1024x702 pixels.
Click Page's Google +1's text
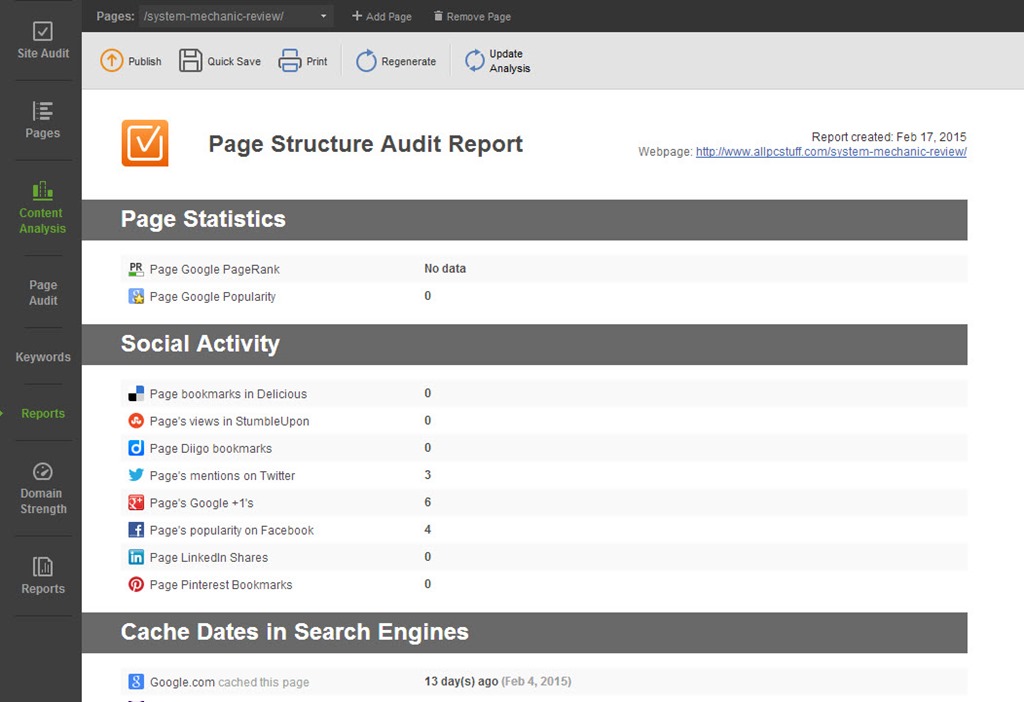[x=201, y=503]
